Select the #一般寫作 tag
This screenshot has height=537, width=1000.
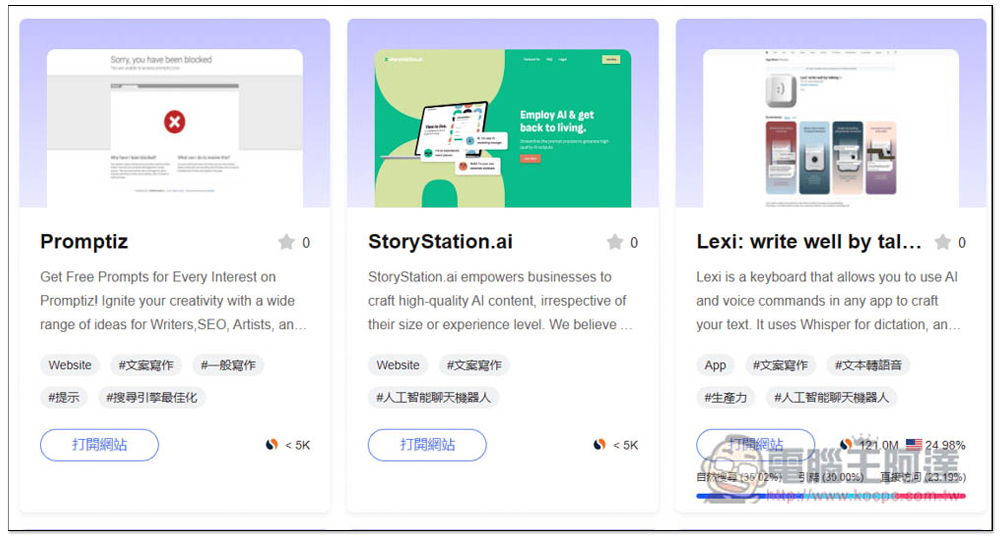pos(228,365)
